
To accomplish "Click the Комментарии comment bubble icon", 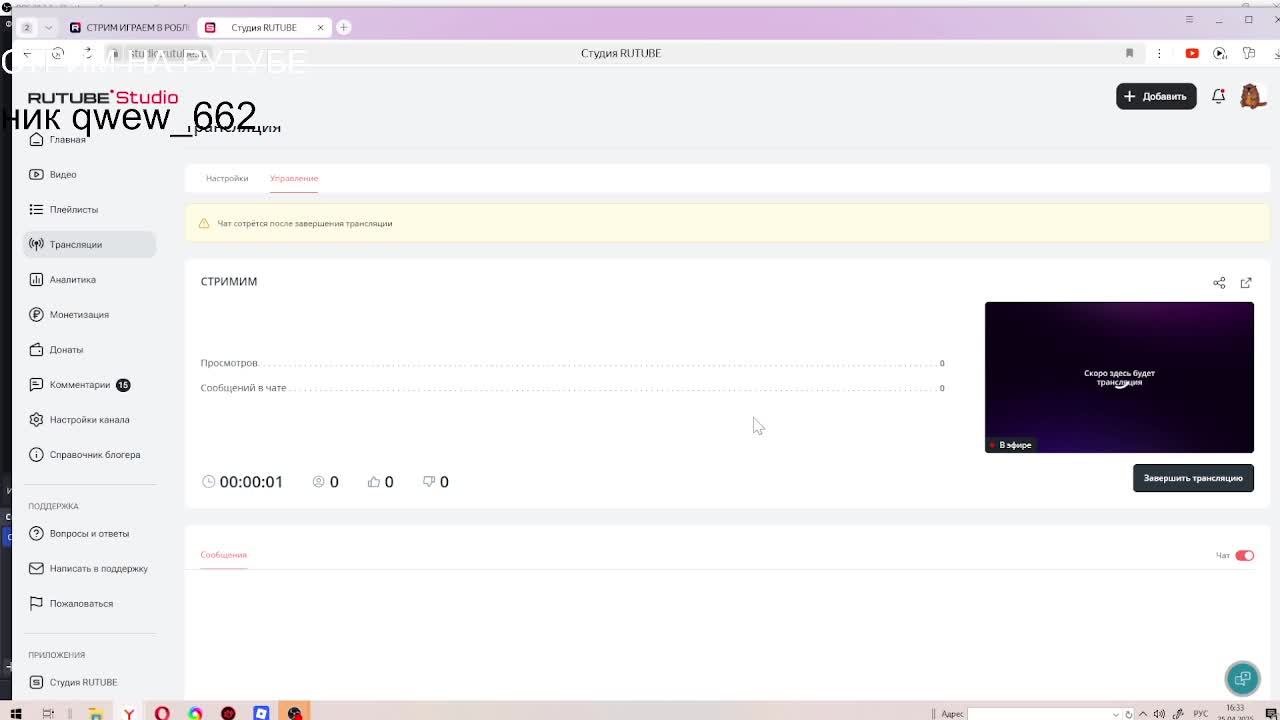I will (36, 384).
